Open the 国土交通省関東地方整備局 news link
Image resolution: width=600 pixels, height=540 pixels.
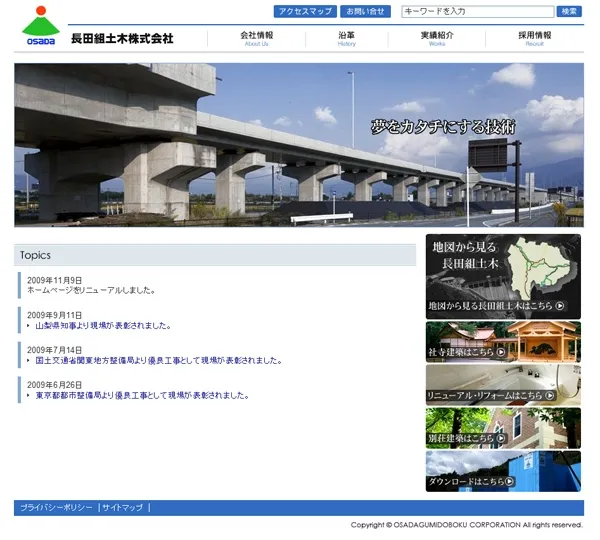pyautogui.click(x=158, y=360)
